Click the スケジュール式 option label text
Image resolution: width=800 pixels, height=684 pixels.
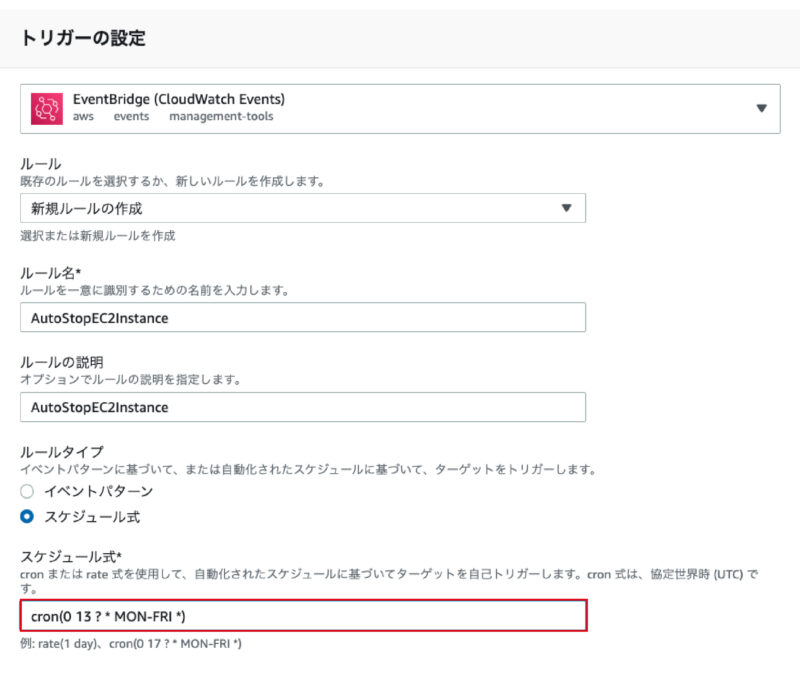92,517
